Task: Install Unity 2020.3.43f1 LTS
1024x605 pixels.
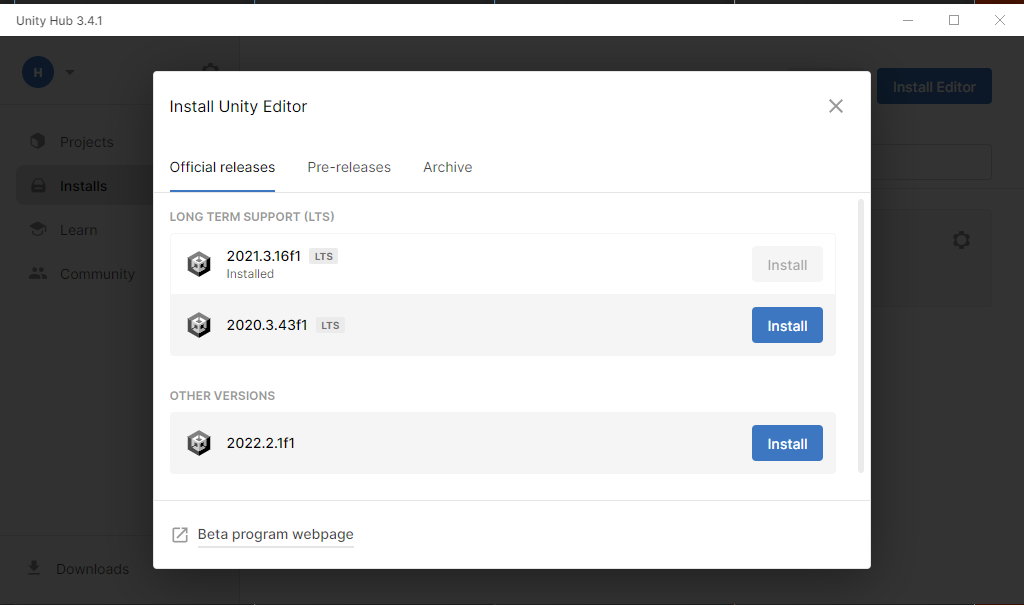Action: click(787, 325)
